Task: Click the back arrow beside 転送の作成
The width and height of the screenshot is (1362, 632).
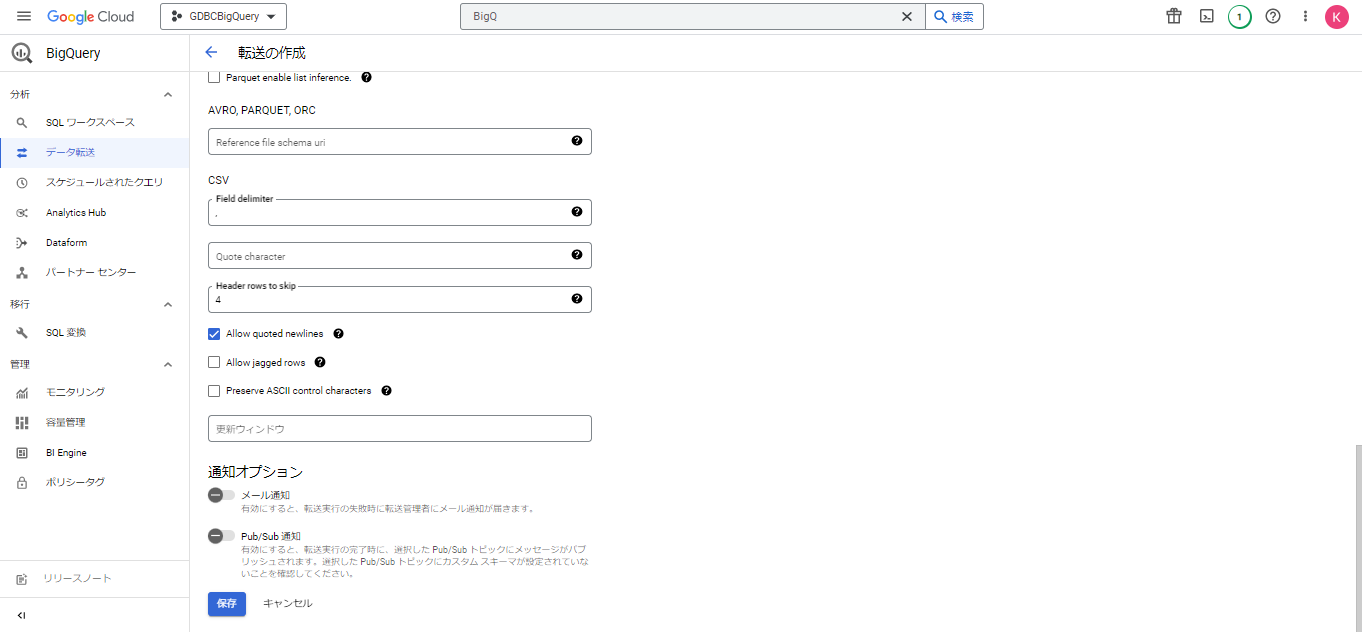Action: coord(211,53)
